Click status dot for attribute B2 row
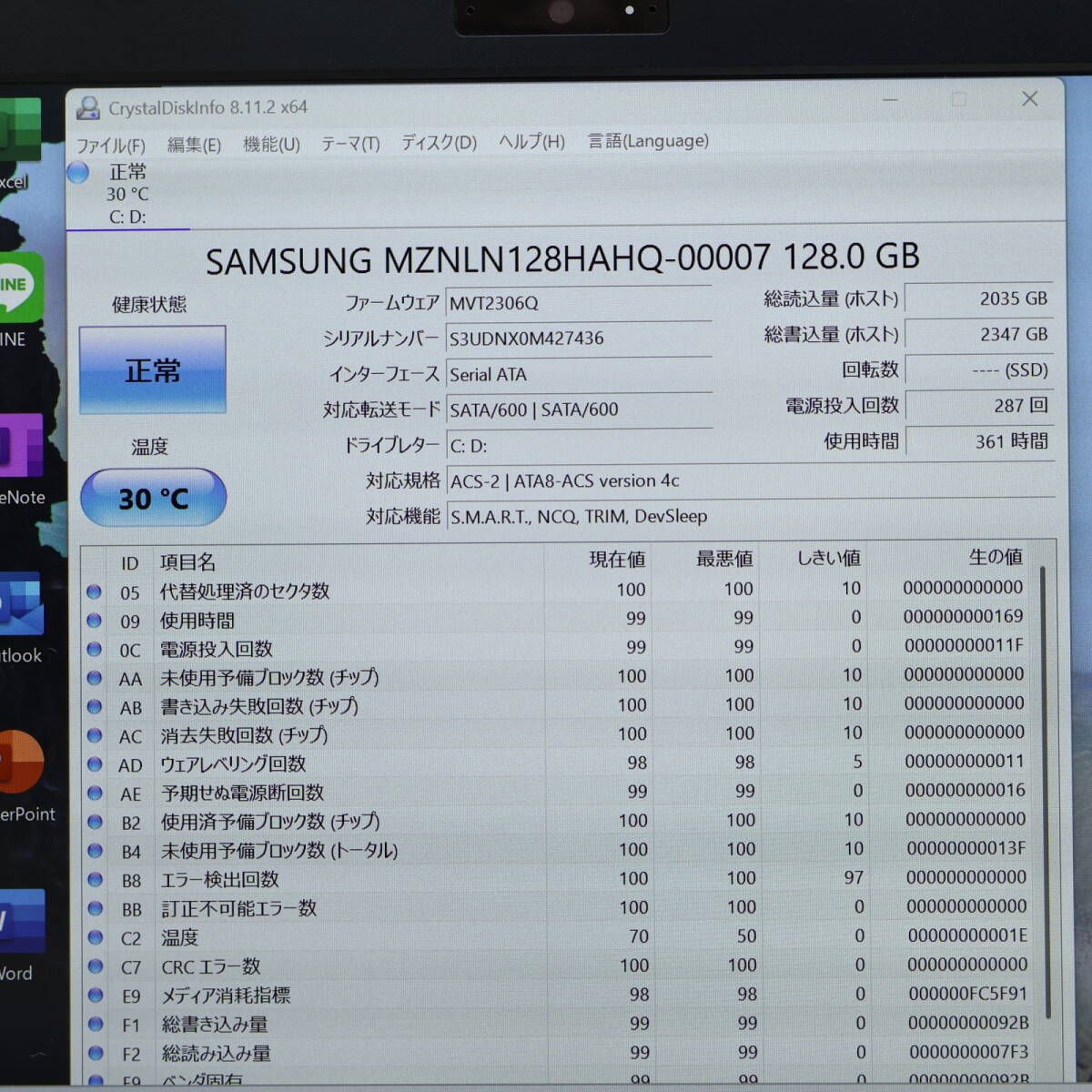The height and width of the screenshot is (1092, 1092). coord(95,822)
